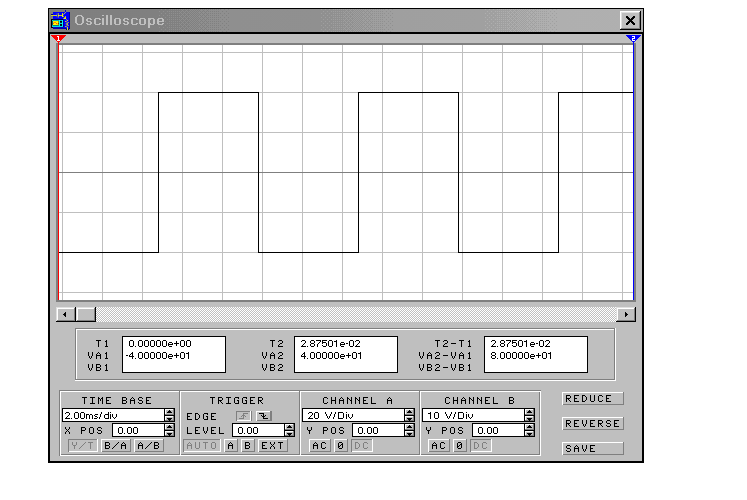Screen dimensions: 747x500
Task: Click Channel B Y POS field
Action: pos(498,430)
